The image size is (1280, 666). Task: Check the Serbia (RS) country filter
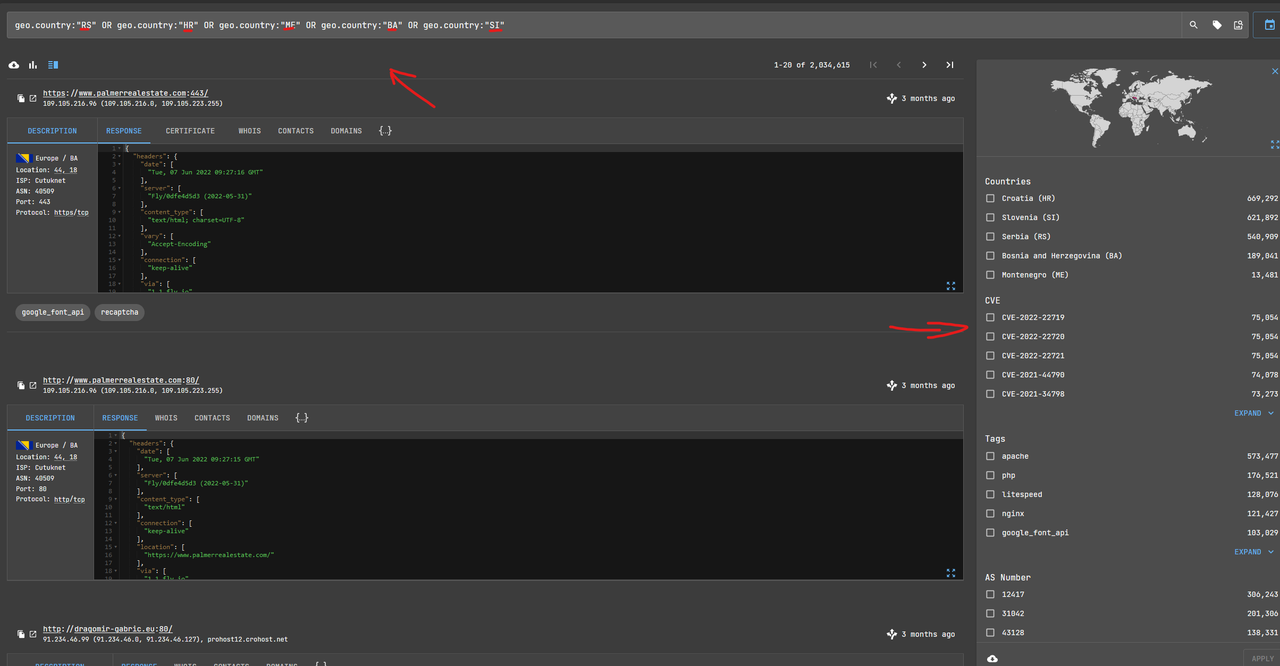coord(990,236)
